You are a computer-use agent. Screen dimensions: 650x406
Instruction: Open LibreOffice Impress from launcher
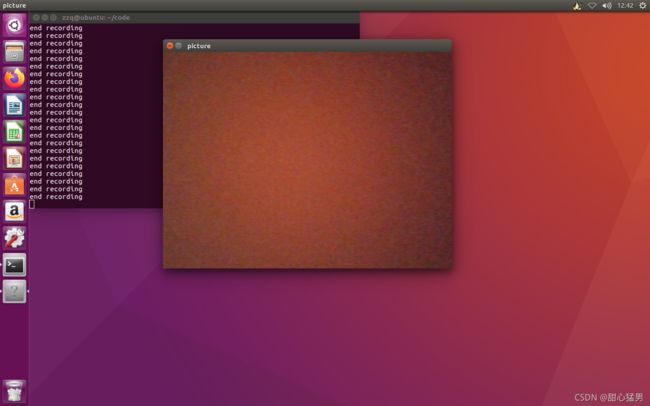coord(14,158)
